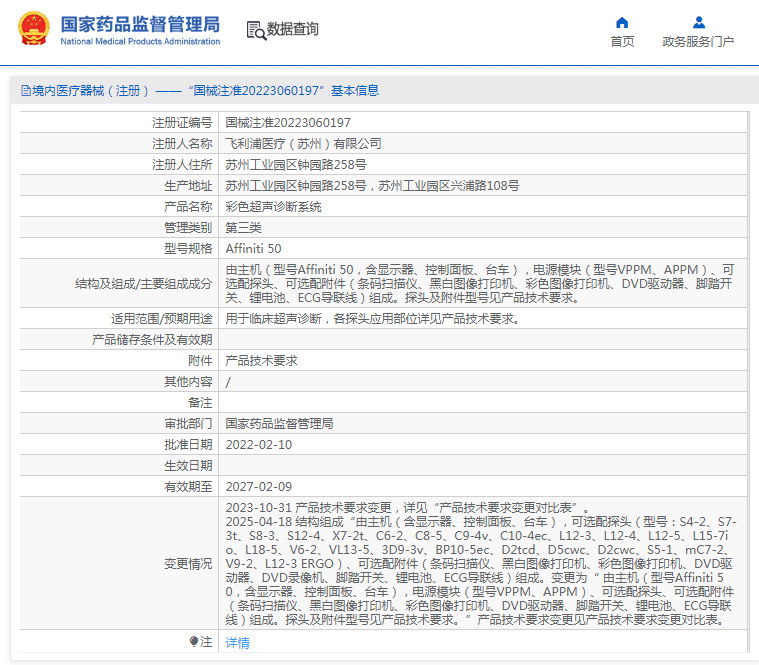Click the 结构及组成/主要组成成分 label
Viewport: 759px width, 665px height.
(x=143, y=284)
